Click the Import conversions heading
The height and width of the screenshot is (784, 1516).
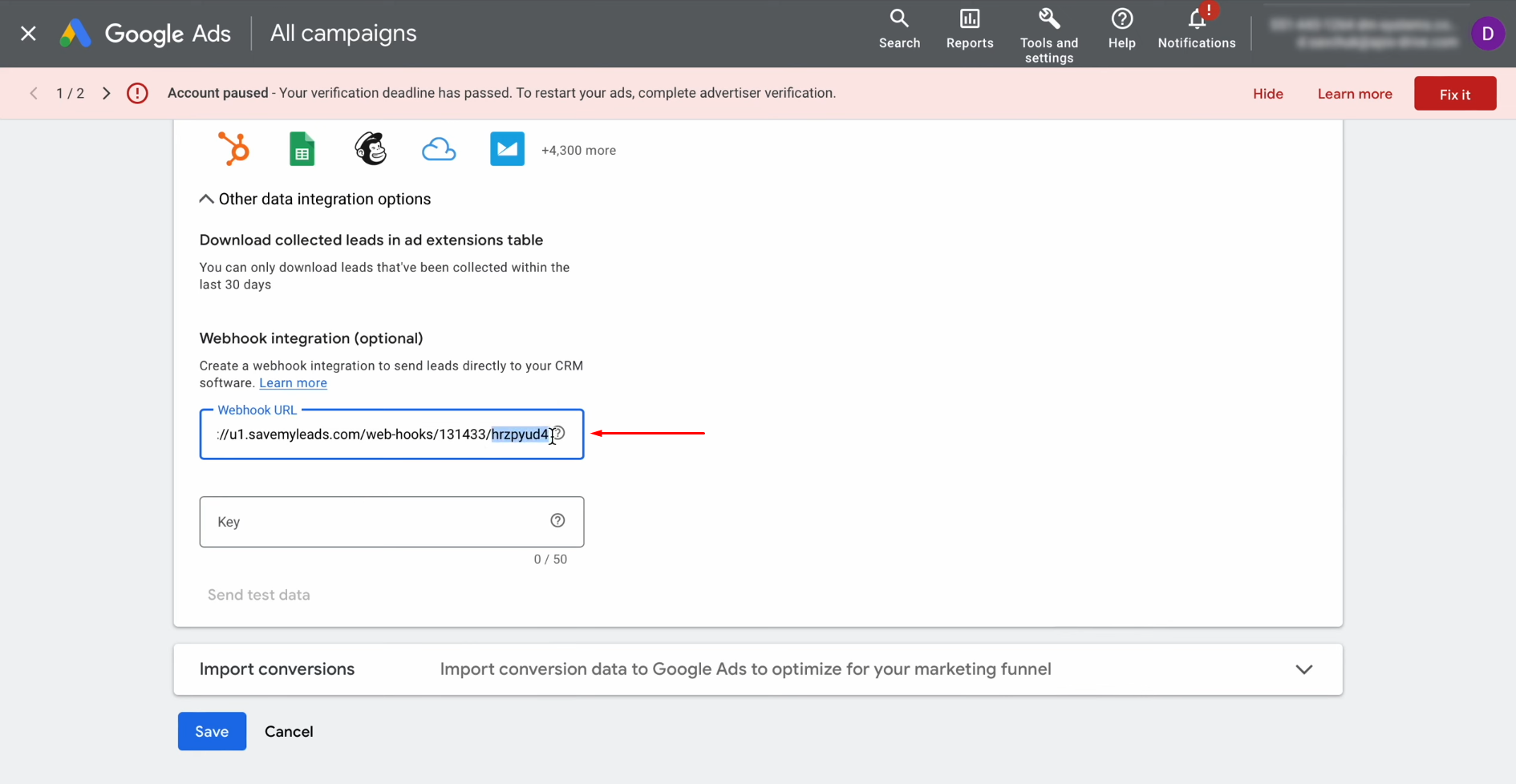point(277,669)
